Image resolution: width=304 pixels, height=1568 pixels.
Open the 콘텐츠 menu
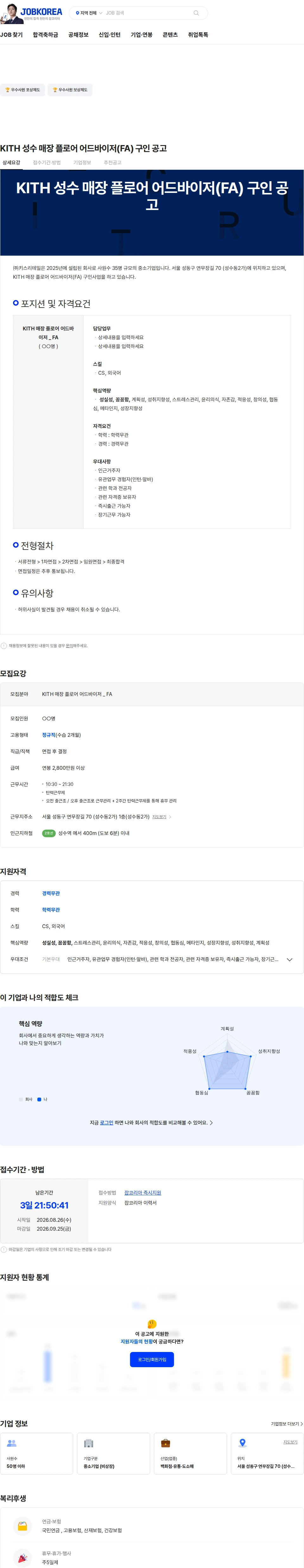(170, 35)
